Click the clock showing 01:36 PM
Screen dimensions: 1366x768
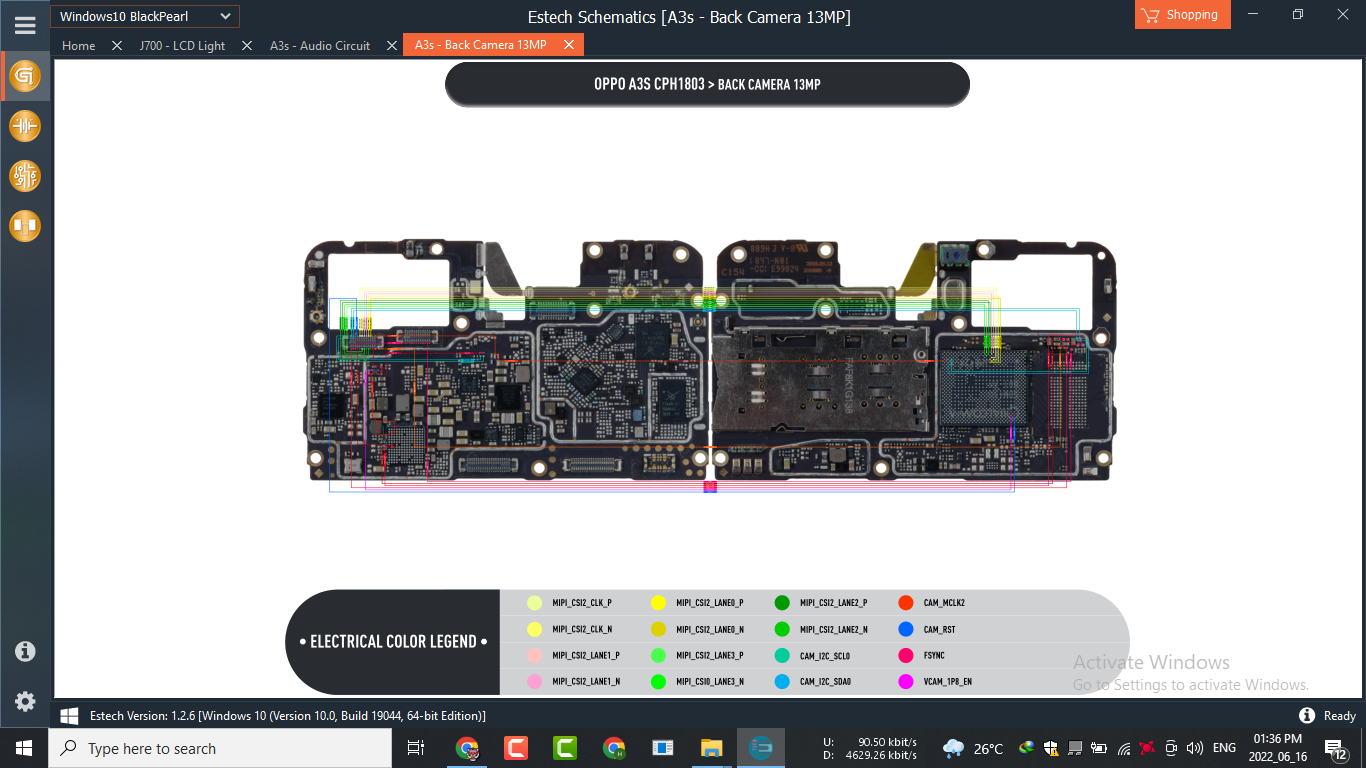coord(1278,748)
